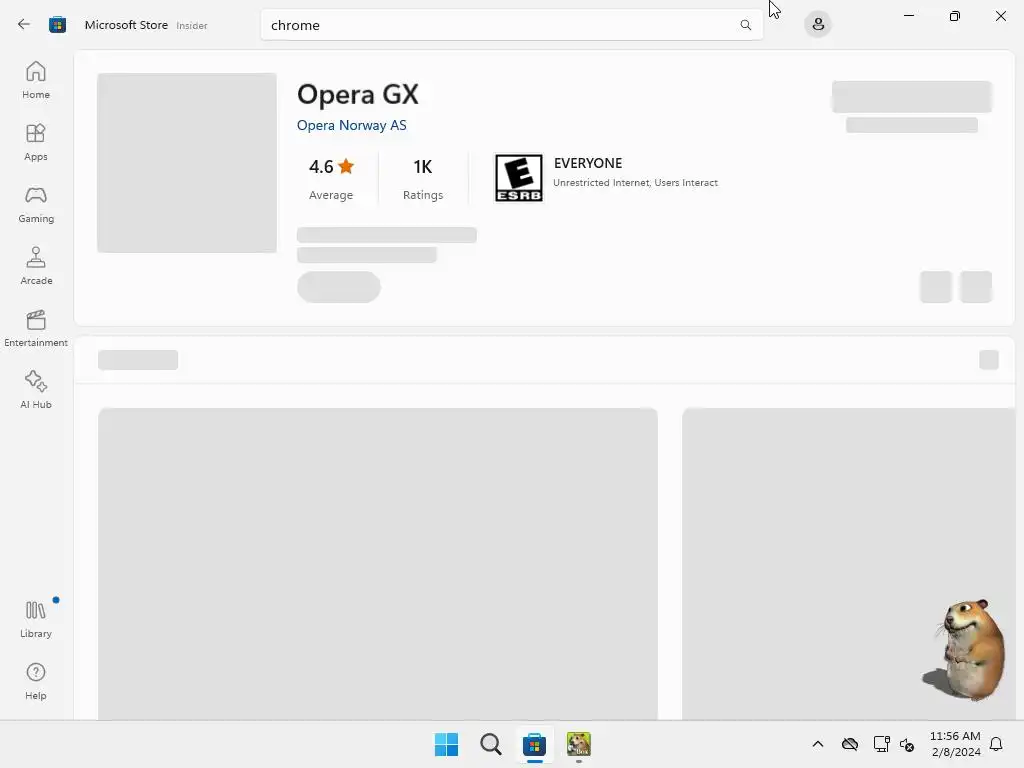Open the Windows Start menu
Screen dimensions: 1024x768
click(447, 744)
